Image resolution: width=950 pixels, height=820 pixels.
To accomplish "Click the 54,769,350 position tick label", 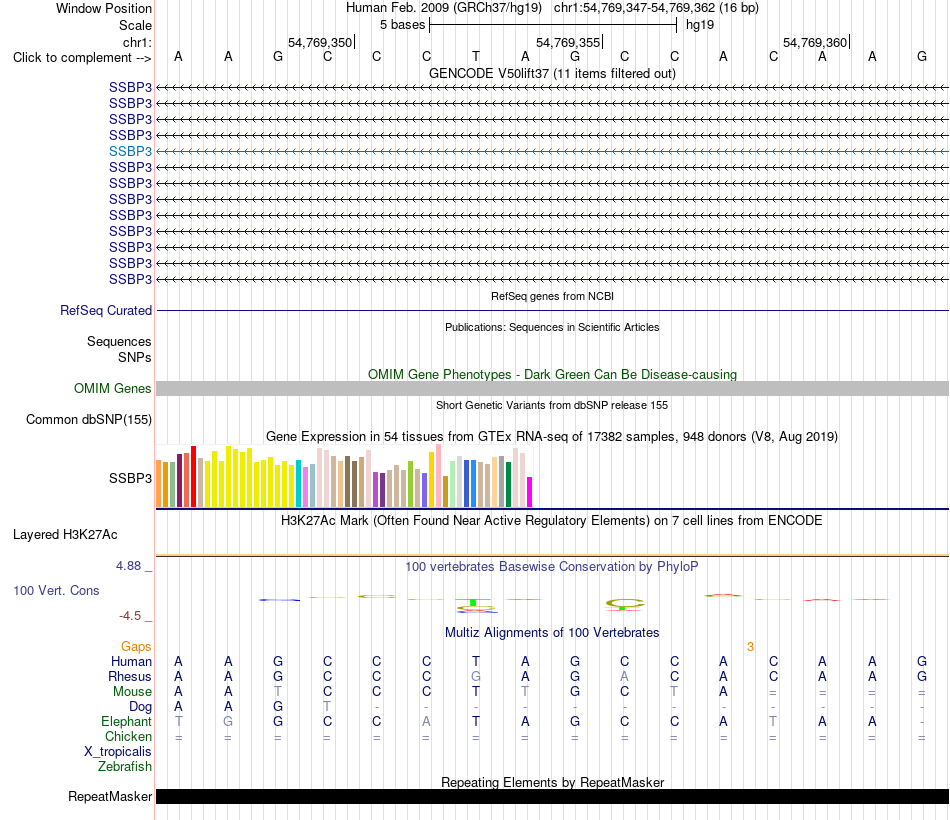I will pos(319,42).
